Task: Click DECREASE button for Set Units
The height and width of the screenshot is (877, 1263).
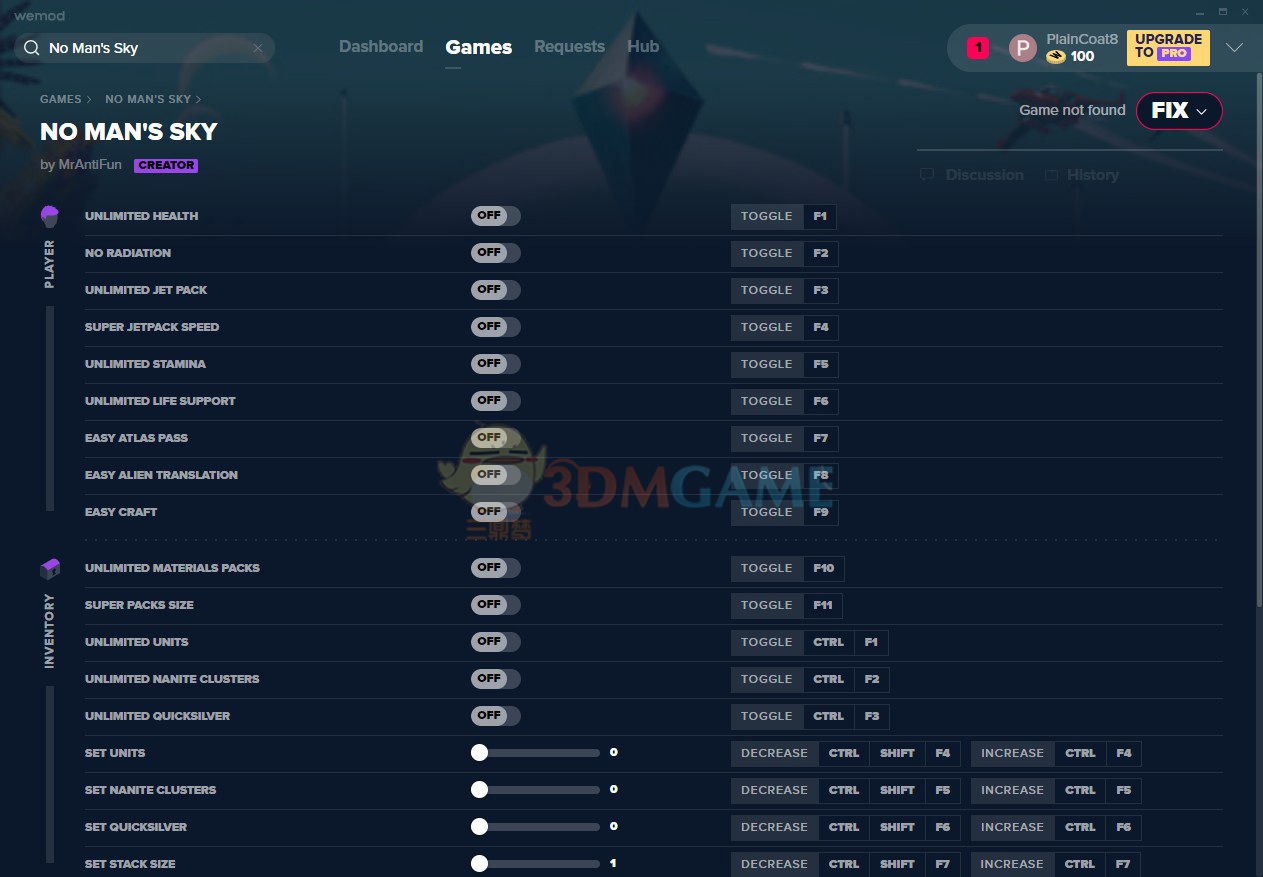Action: pos(774,753)
